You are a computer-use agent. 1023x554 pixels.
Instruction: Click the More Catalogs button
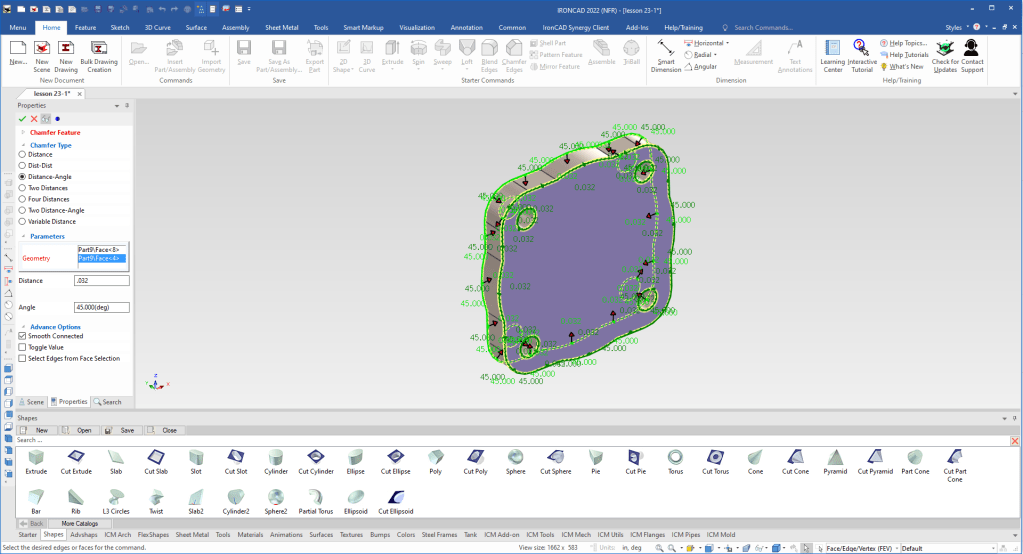coord(80,523)
